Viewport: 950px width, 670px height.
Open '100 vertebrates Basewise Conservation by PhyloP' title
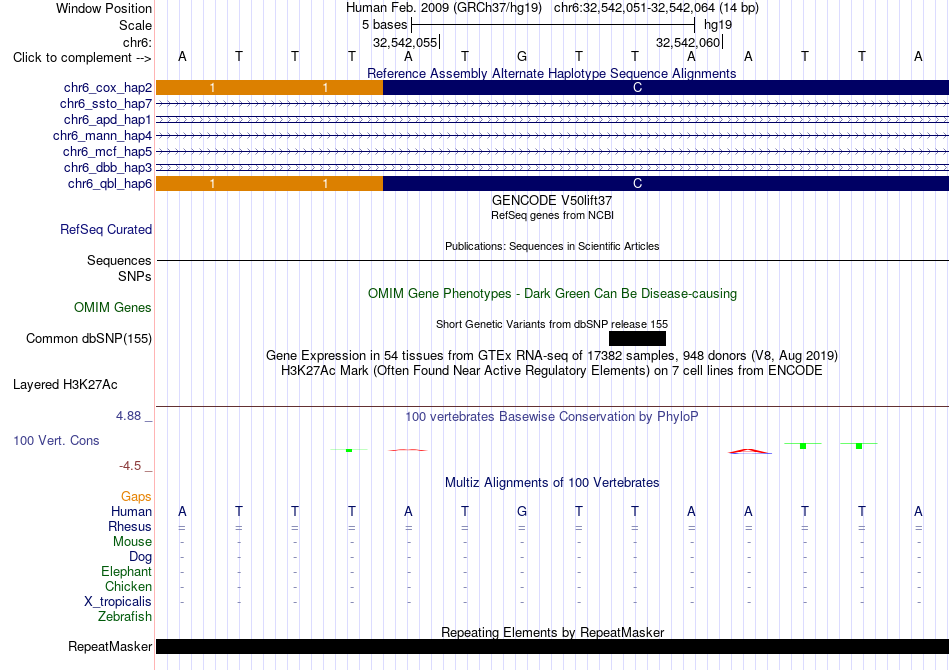pos(551,416)
